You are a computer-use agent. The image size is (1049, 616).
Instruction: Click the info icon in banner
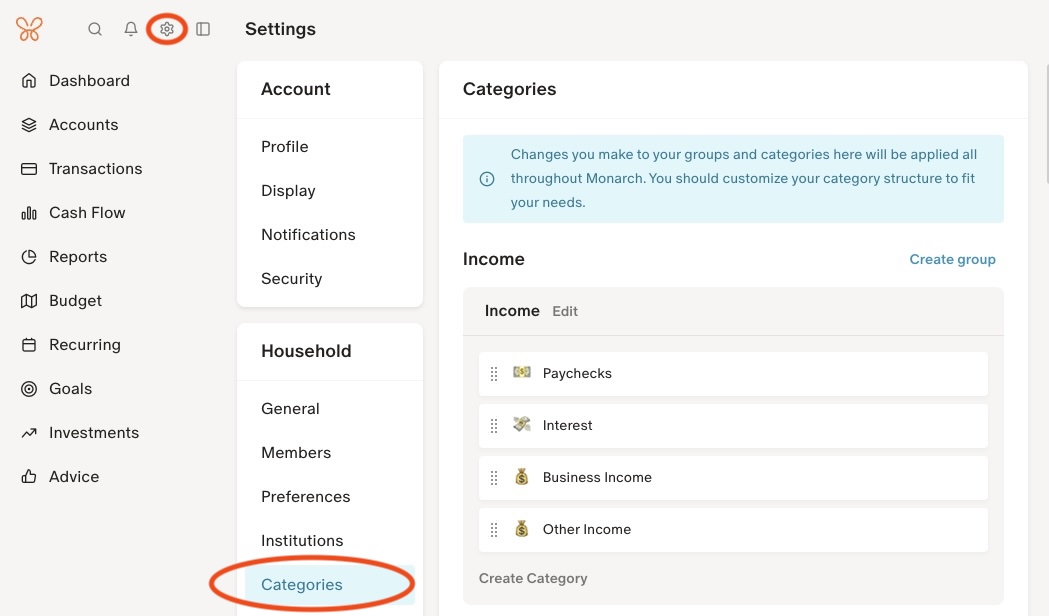487,179
